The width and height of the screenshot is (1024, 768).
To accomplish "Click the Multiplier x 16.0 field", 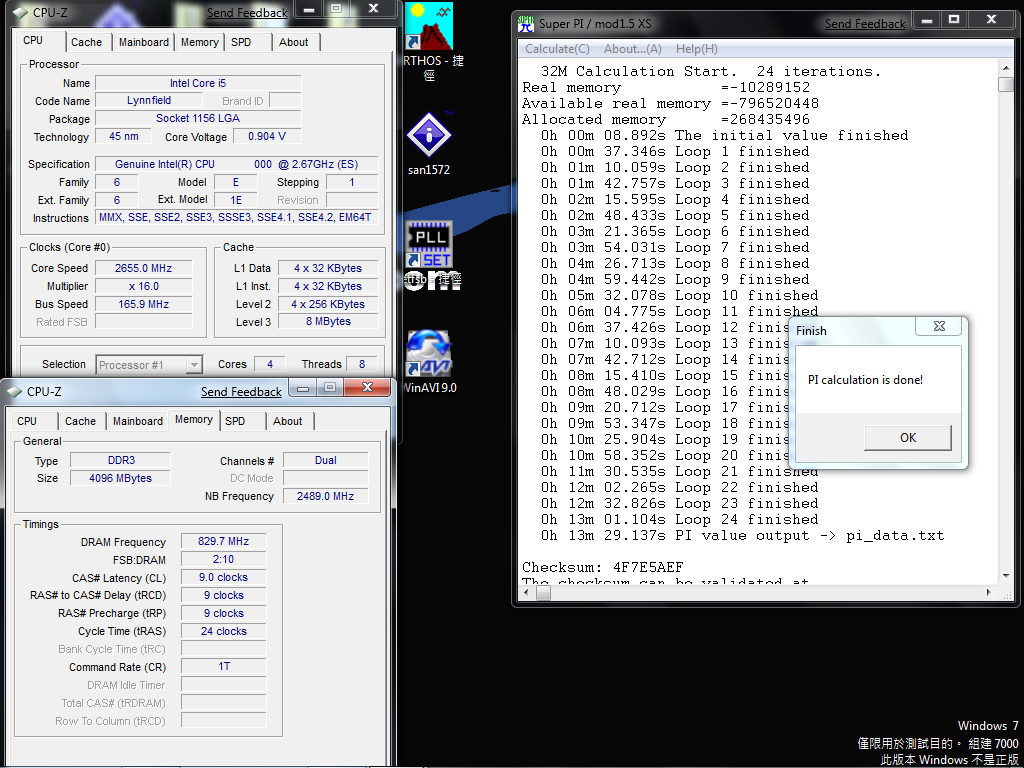I will click(144, 286).
